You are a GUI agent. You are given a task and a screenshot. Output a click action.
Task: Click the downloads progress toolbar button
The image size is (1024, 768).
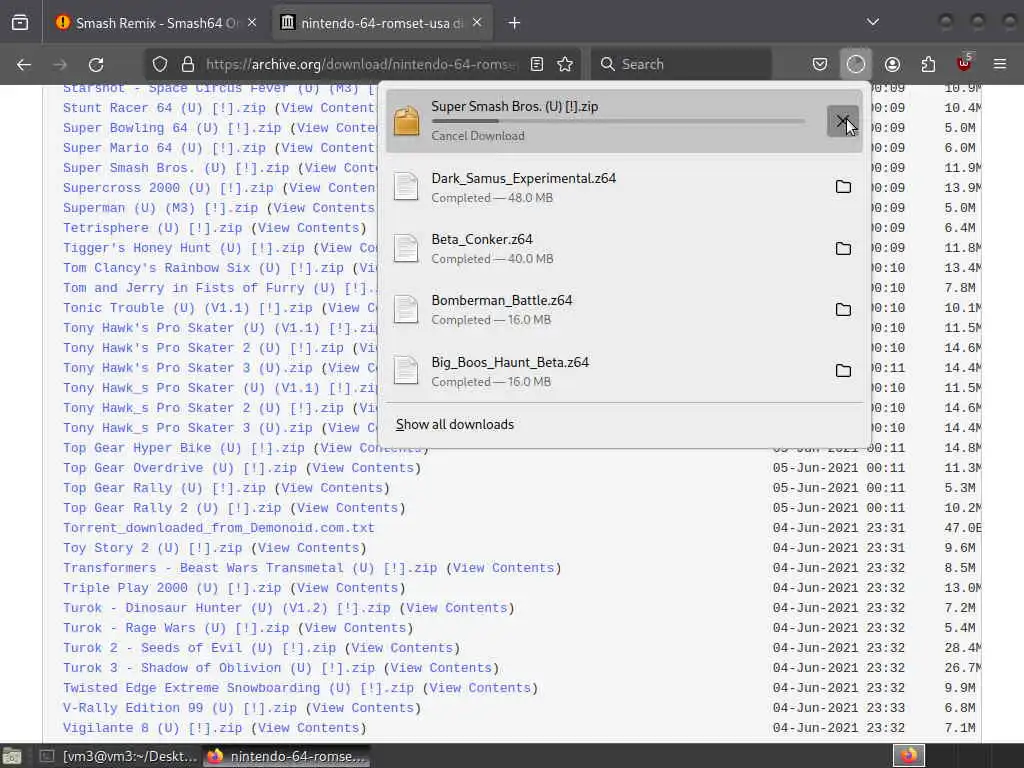tap(856, 64)
